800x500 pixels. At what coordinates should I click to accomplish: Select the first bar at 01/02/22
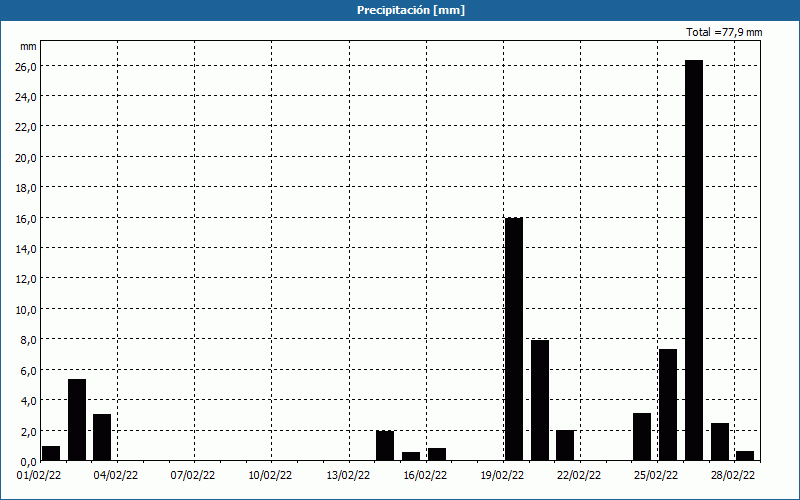point(51,454)
